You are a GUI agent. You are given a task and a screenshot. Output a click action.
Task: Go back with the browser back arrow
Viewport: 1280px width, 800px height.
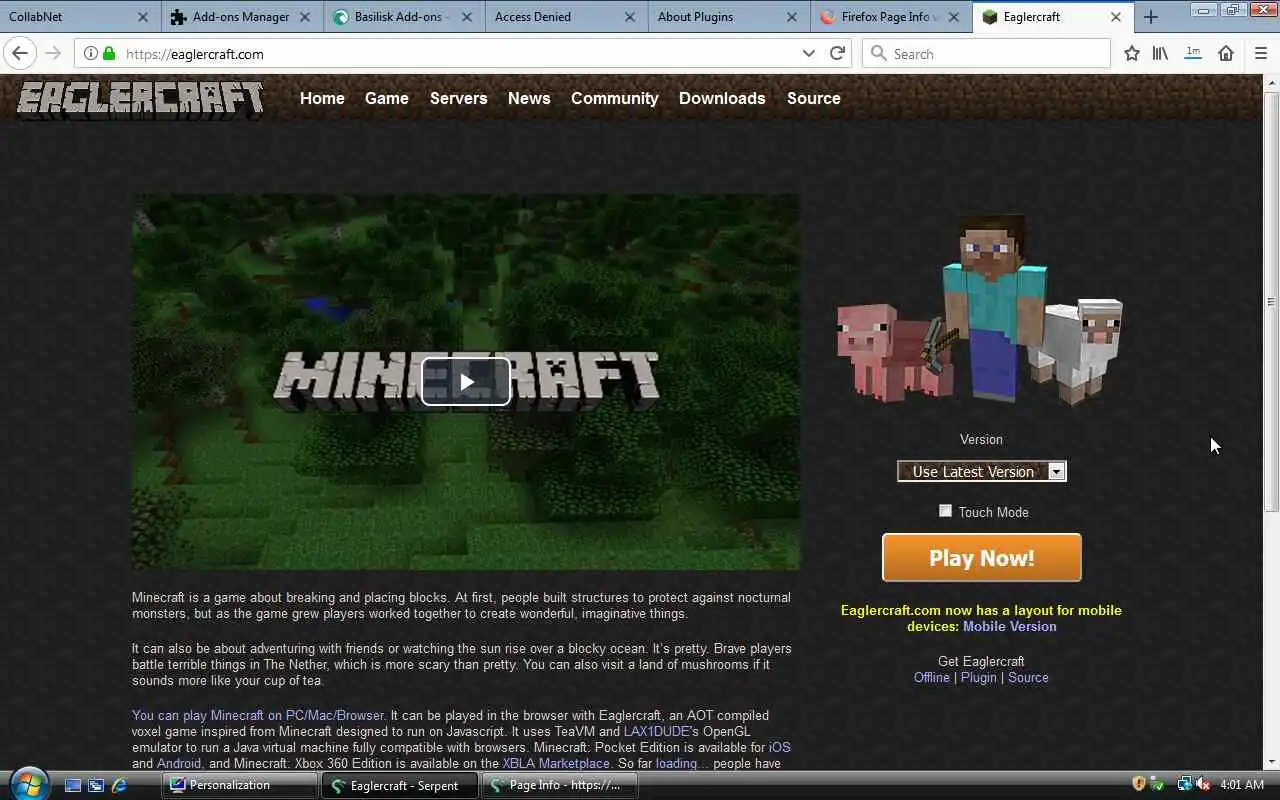click(x=20, y=54)
